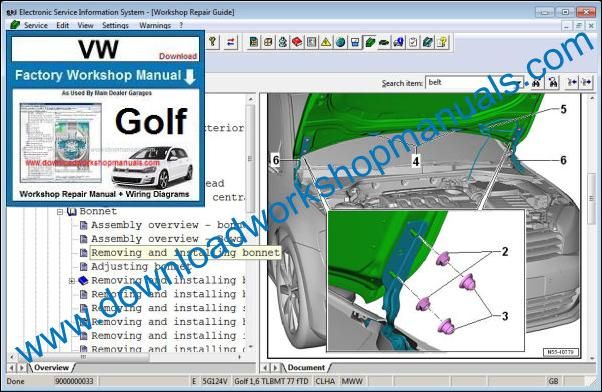This screenshot has height=392, width=602.
Task: Click the Bonnet book icon in tree
Action: (72, 212)
